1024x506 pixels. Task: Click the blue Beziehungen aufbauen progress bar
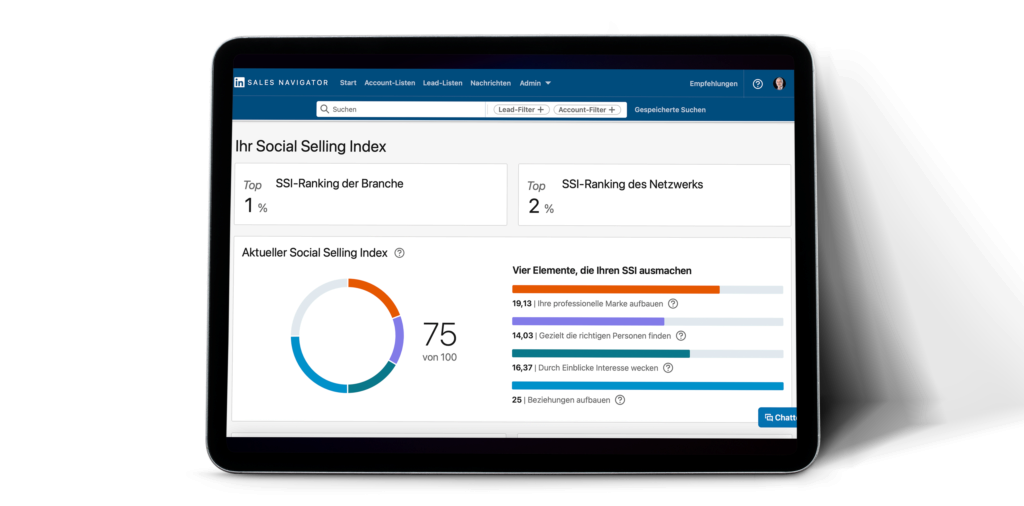pyautogui.click(x=647, y=386)
